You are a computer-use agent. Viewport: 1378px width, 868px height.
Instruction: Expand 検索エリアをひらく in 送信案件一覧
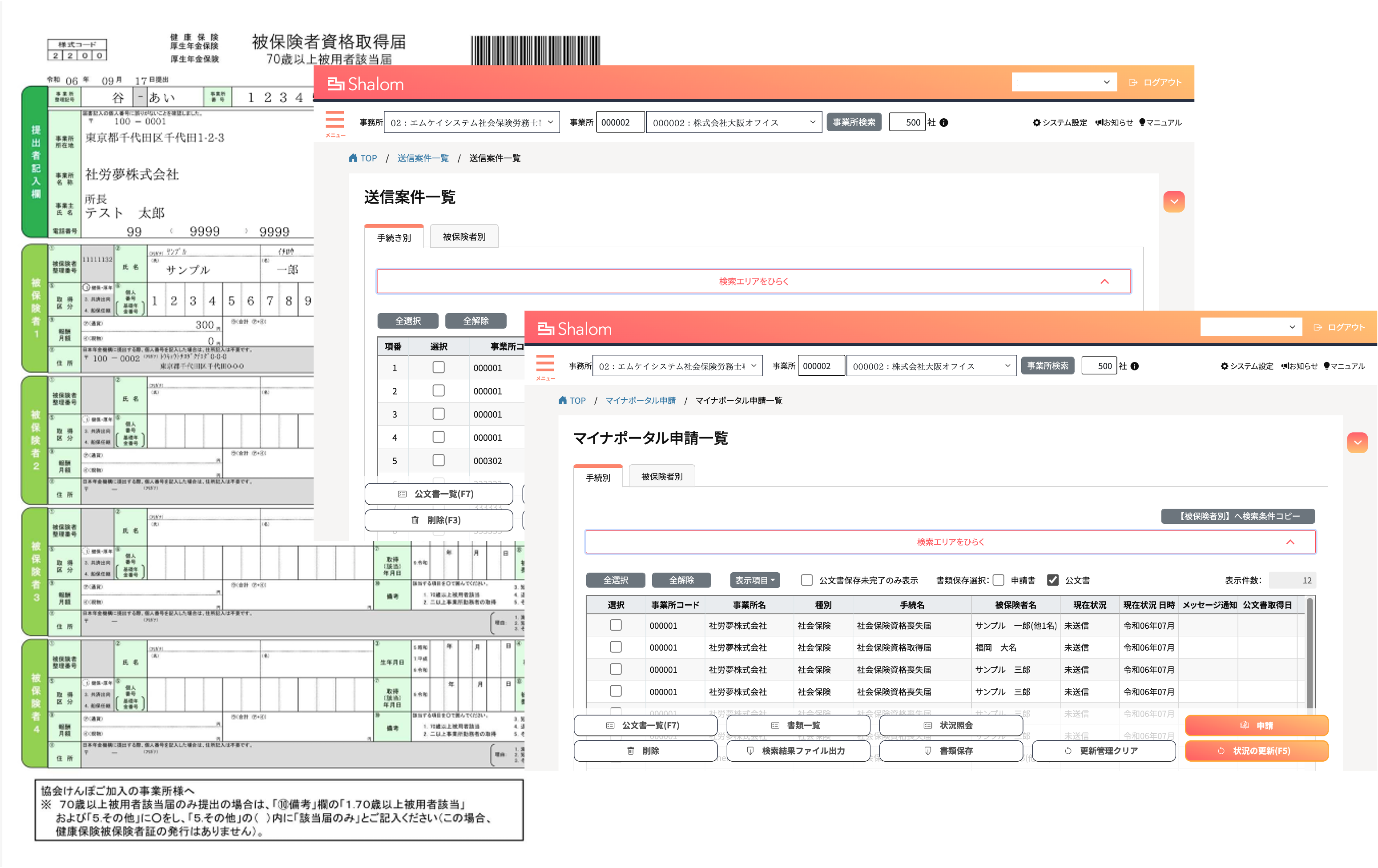[753, 281]
